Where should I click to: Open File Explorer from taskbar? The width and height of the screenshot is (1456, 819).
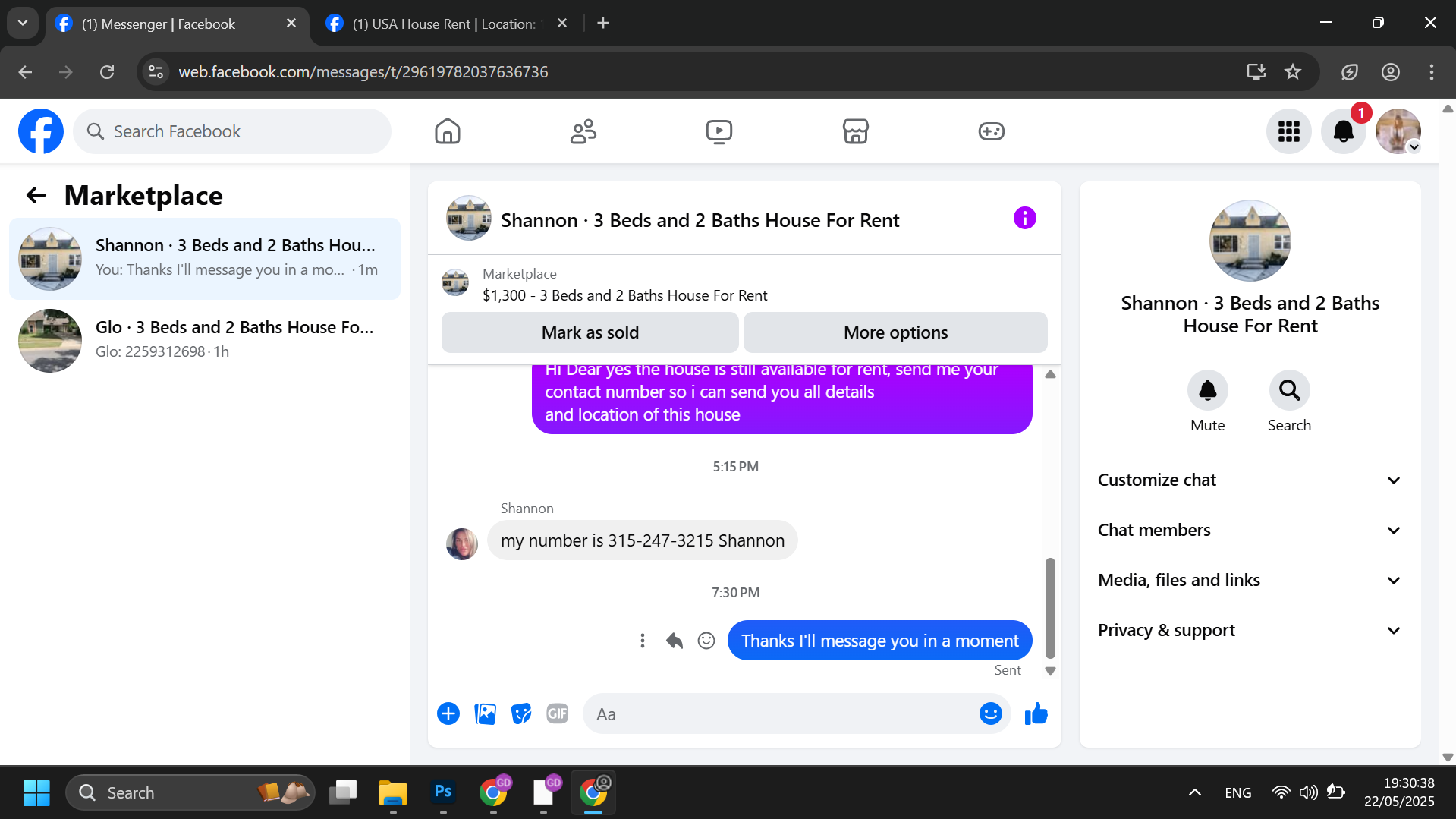click(393, 792)
